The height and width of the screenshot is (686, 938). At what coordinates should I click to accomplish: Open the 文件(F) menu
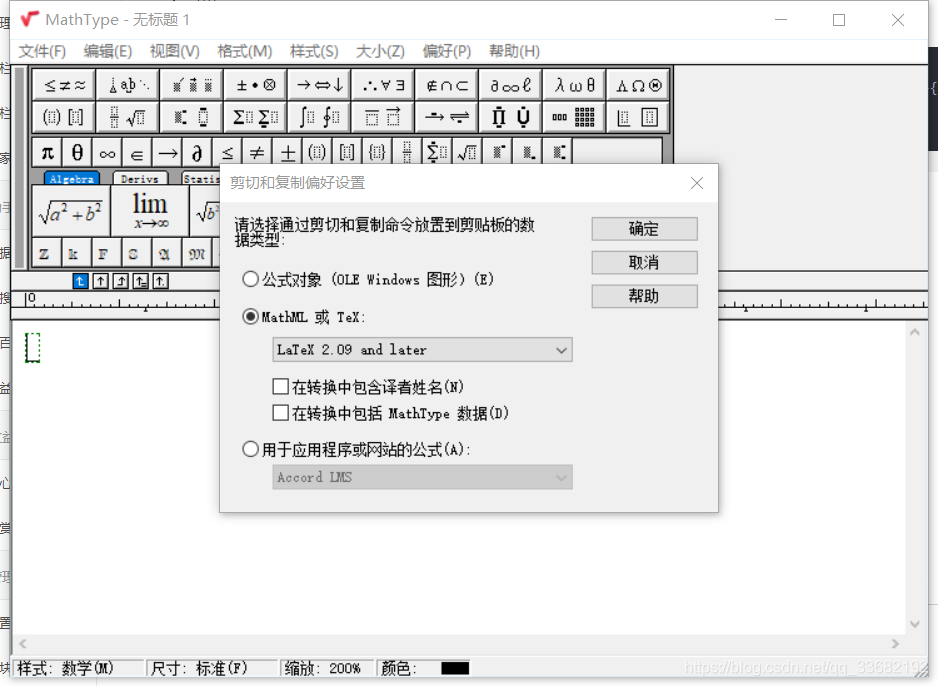tap(42, 51)
